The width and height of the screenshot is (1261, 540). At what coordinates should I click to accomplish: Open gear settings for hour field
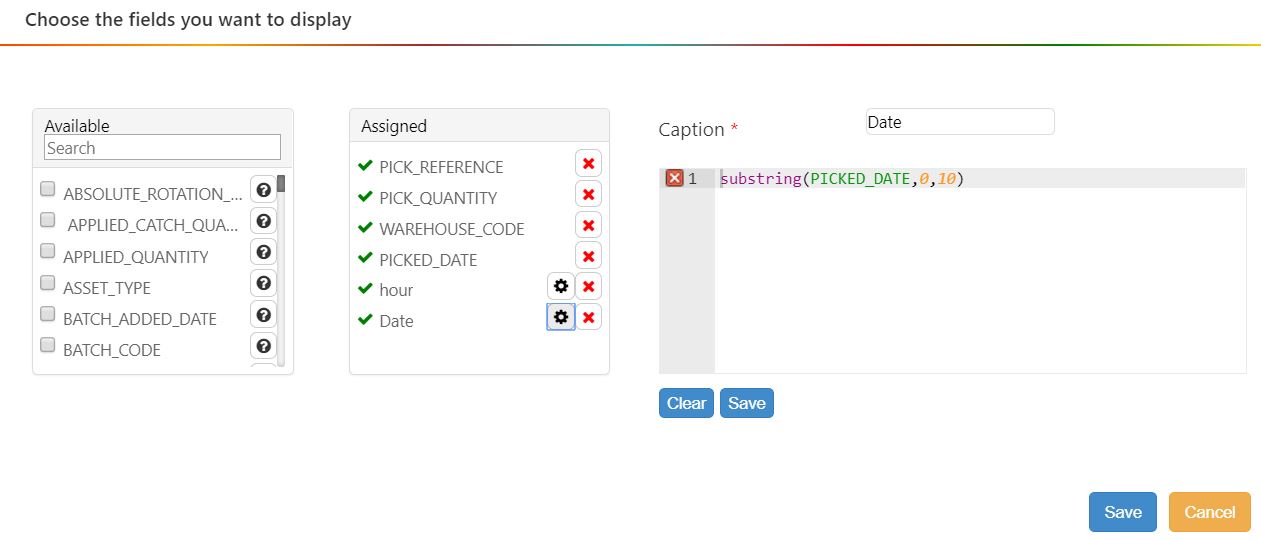(561, 287)
